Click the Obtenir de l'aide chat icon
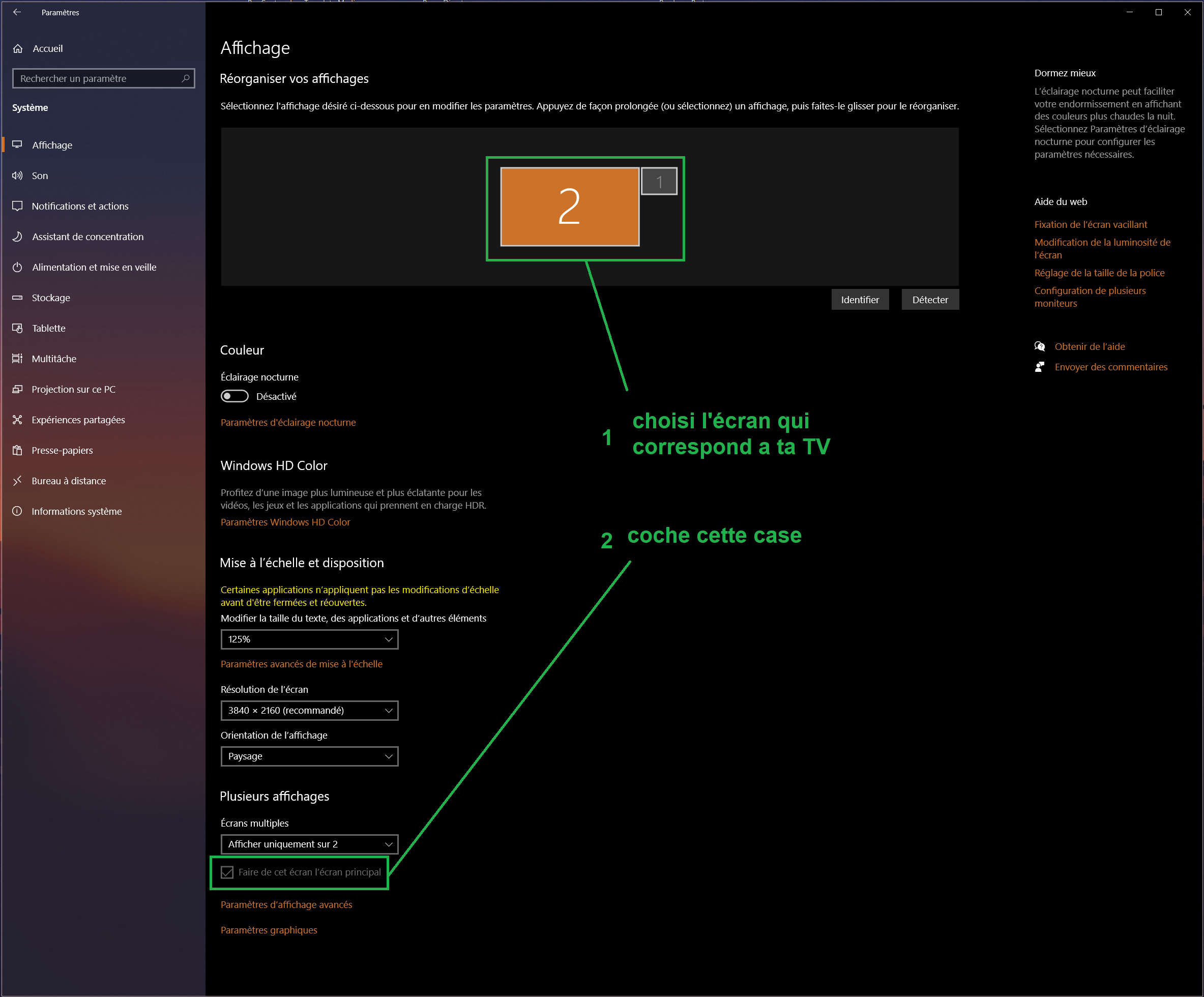This screenshot has width=1204, height=997. [1040, 346]
